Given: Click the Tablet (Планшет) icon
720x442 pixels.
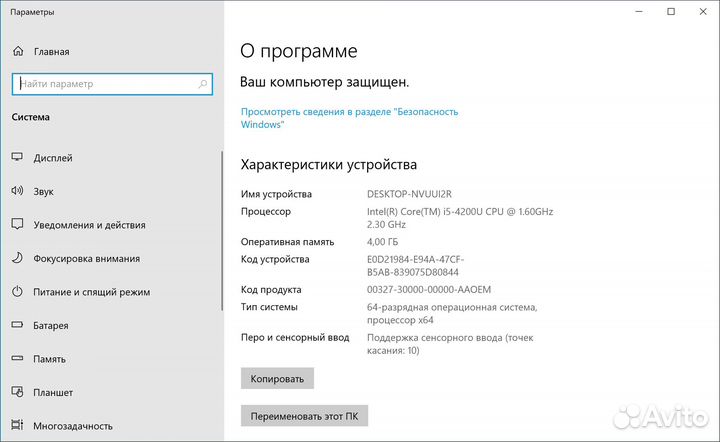Looking at the screenshot, I should click(17, 393).
